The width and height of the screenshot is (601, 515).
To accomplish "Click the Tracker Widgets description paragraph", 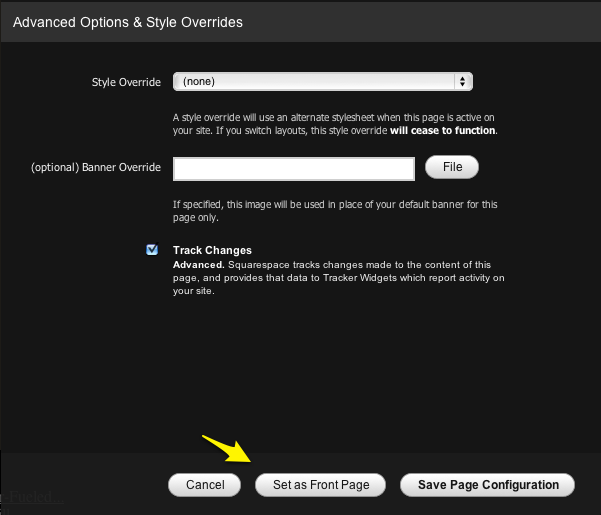I will coord(340,278).
